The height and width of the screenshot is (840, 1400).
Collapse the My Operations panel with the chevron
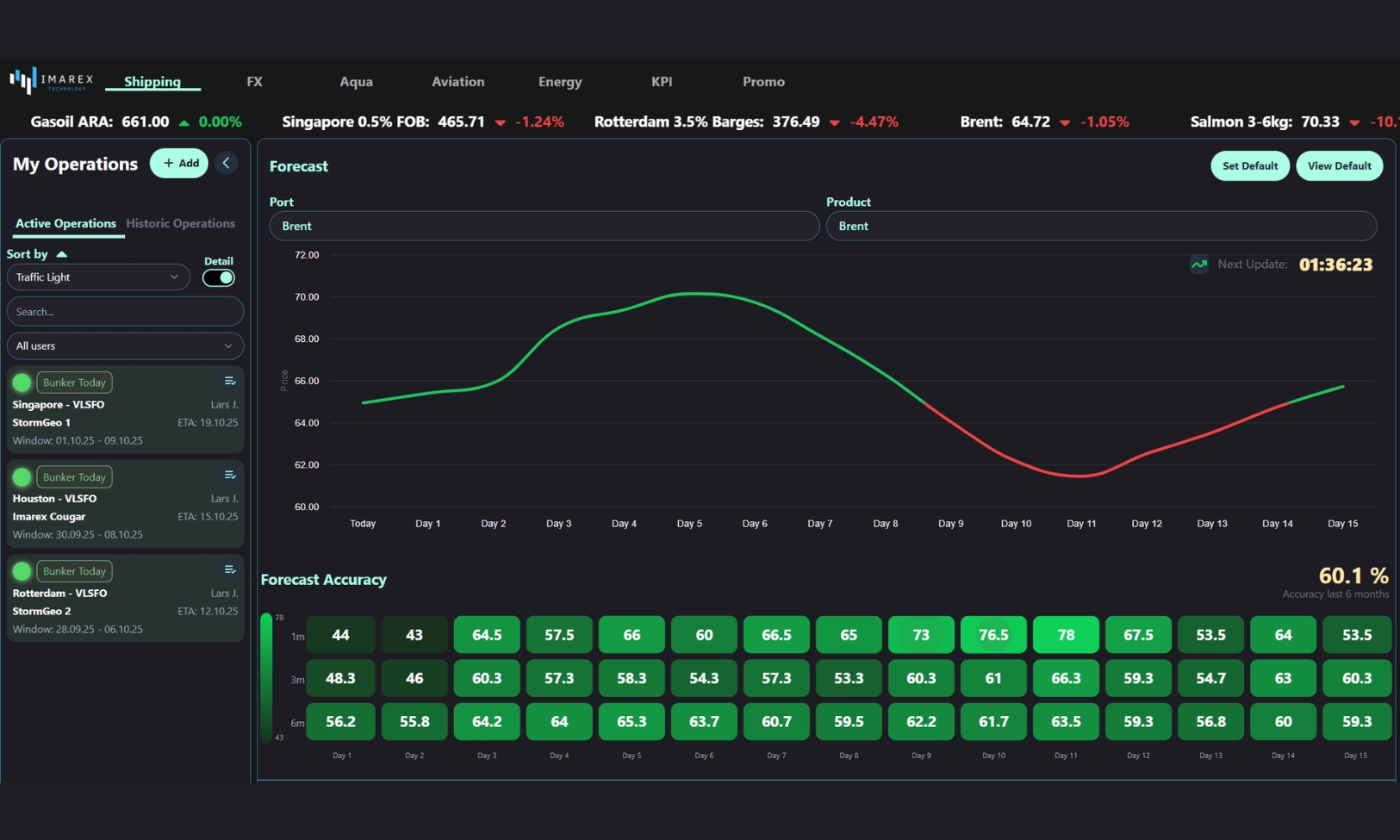[x=227, y=163]
